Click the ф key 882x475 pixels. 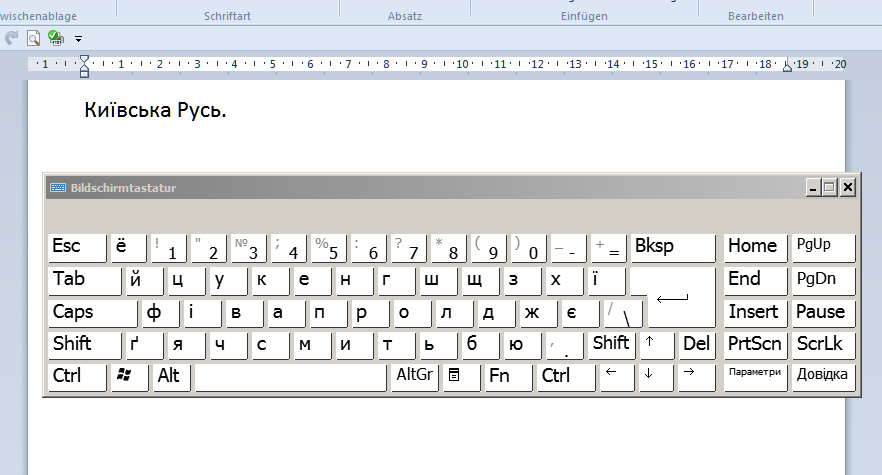[x=161, y=313]
